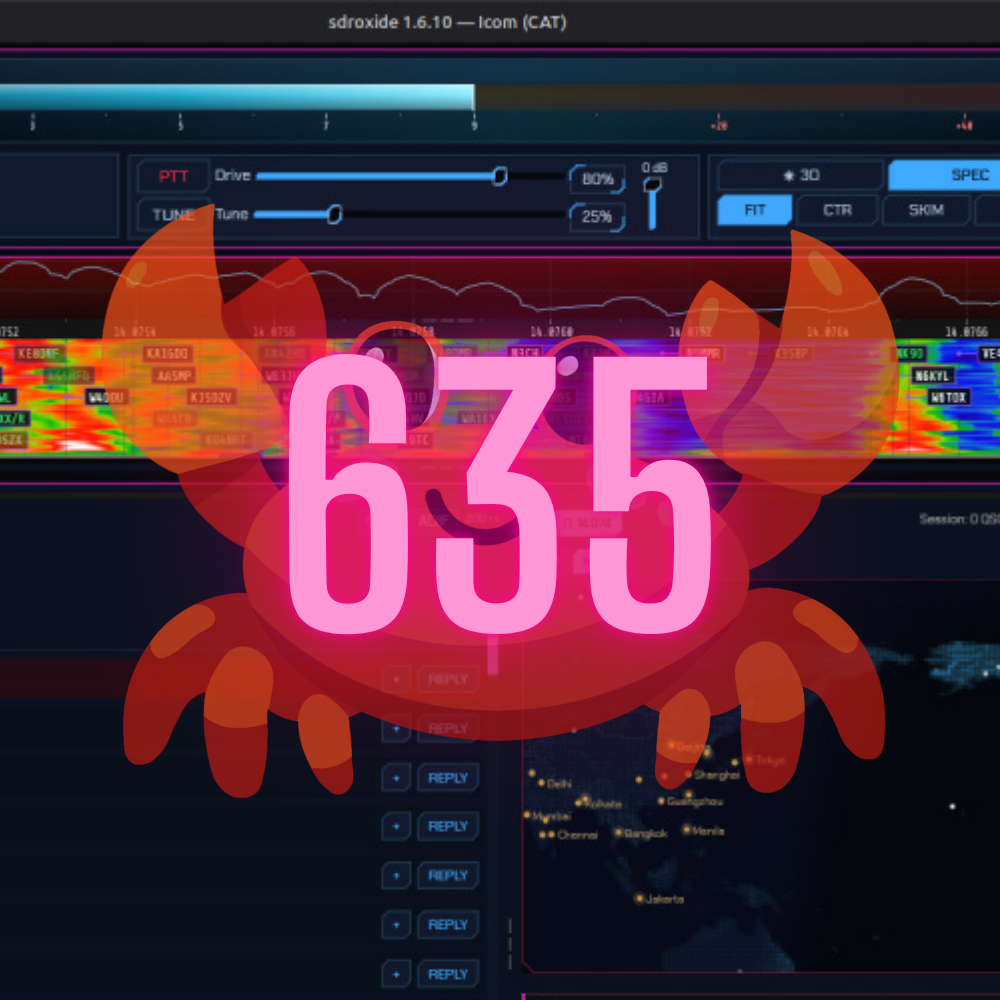Screen dimensions: 1000x1000
Task: Click the Tokyo map label
Action: click(770, 760)
